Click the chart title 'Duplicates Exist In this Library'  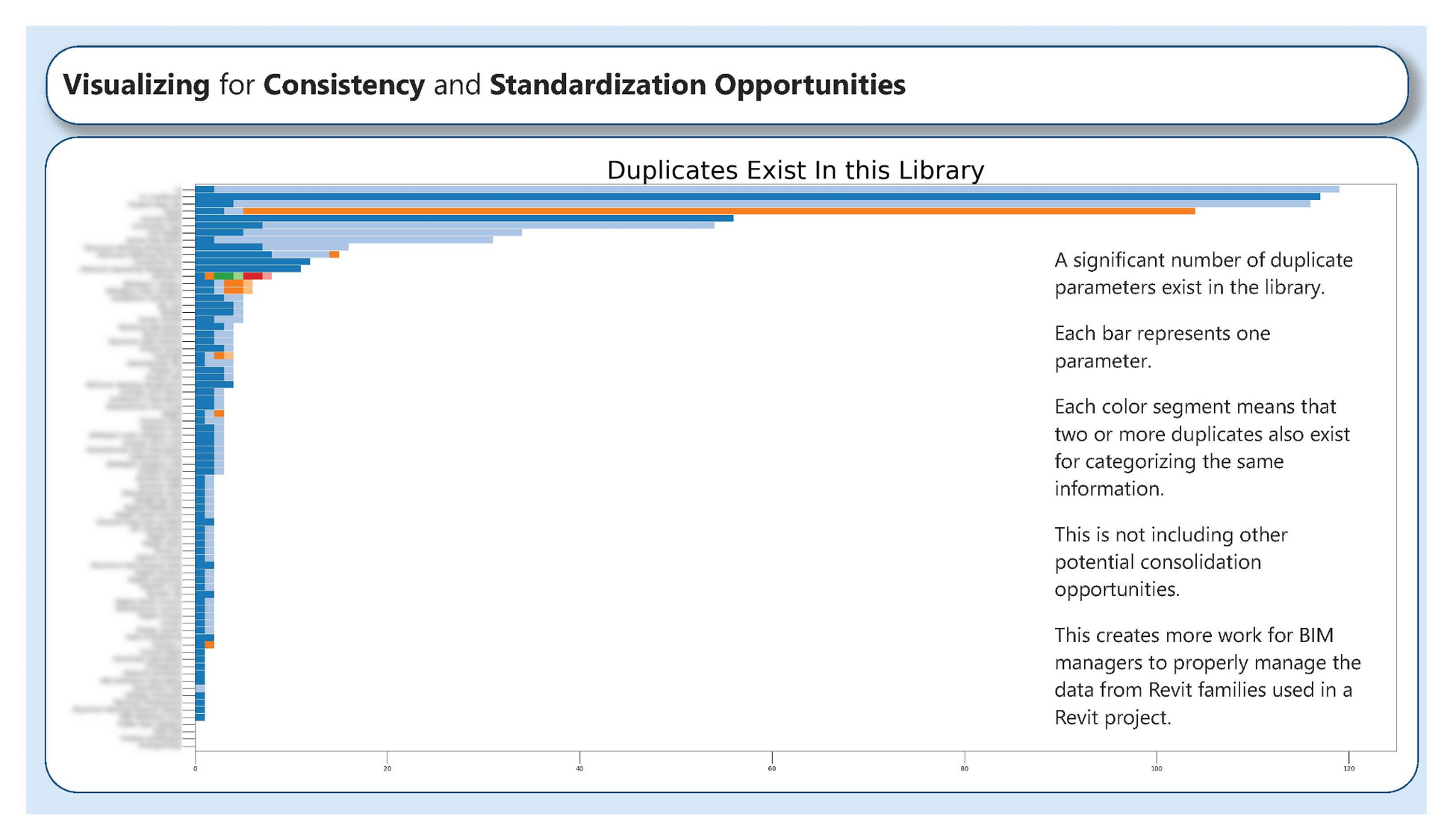coord(795,170)
